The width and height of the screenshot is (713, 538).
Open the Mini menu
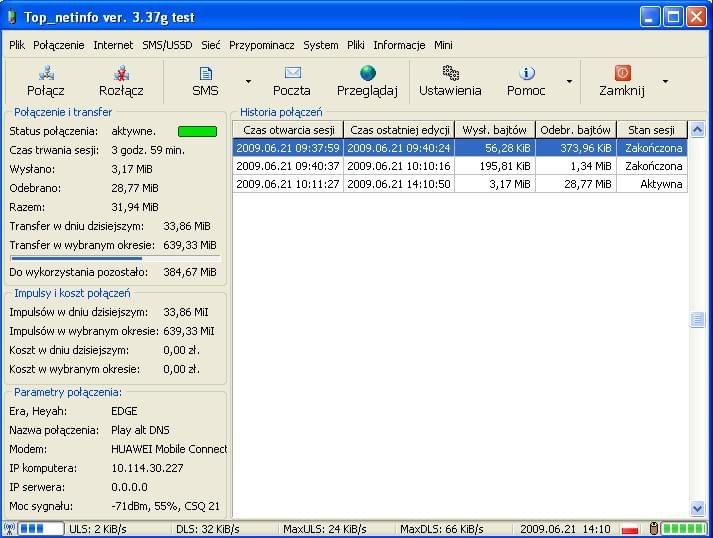443,45
